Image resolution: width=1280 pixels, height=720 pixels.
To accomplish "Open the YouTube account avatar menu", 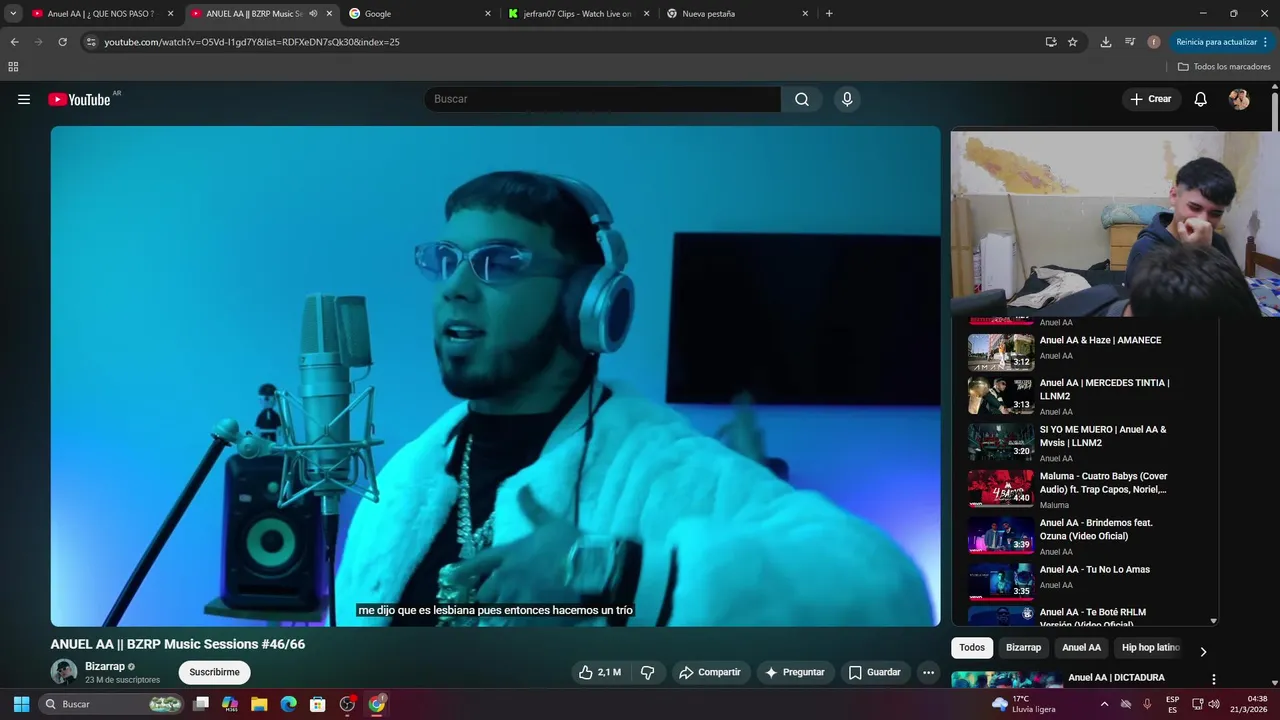I will pyautogui.click(x=1239, y=99).
